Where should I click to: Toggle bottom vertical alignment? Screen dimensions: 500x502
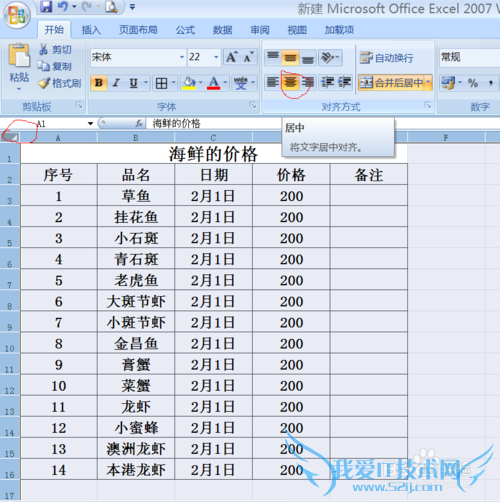[x=308, y=57]
